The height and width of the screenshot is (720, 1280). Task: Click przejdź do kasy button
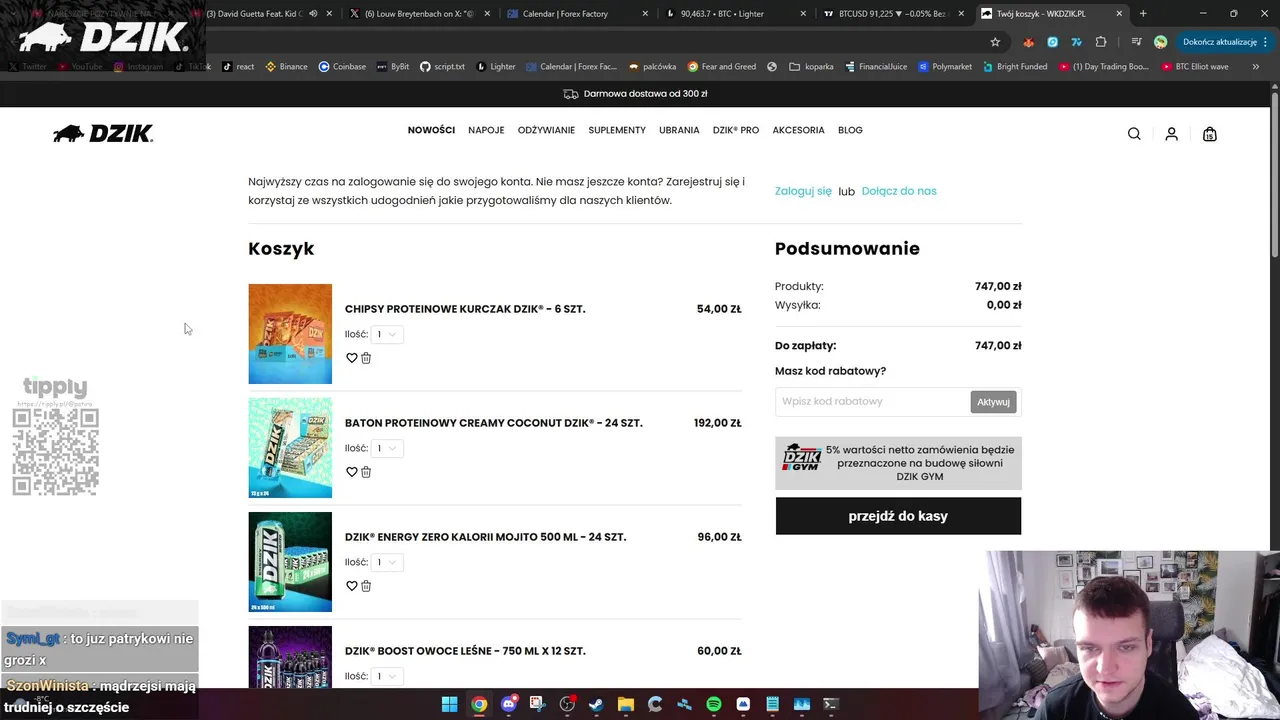(898, 516)
